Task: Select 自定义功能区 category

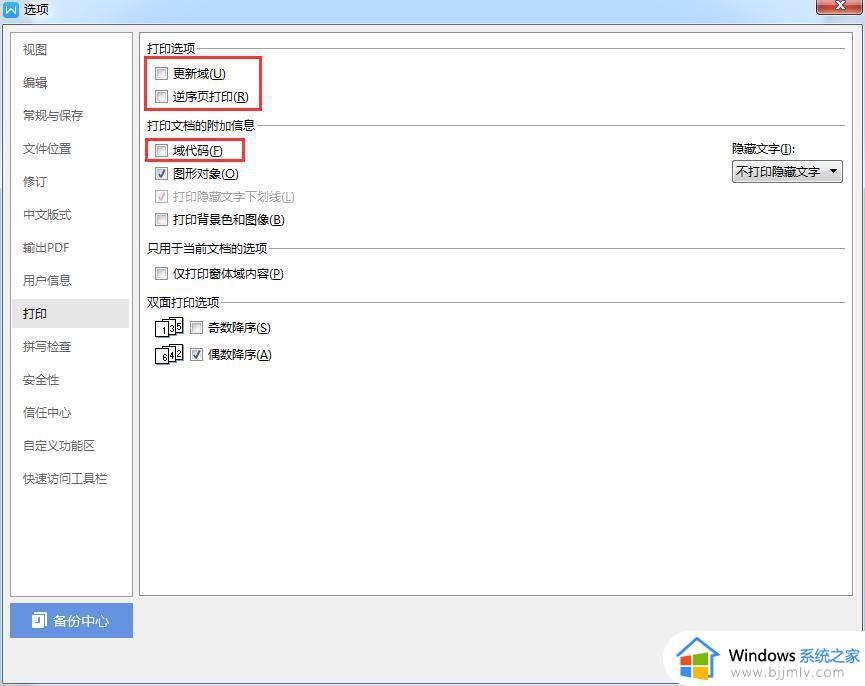Action: coord(70,446)
